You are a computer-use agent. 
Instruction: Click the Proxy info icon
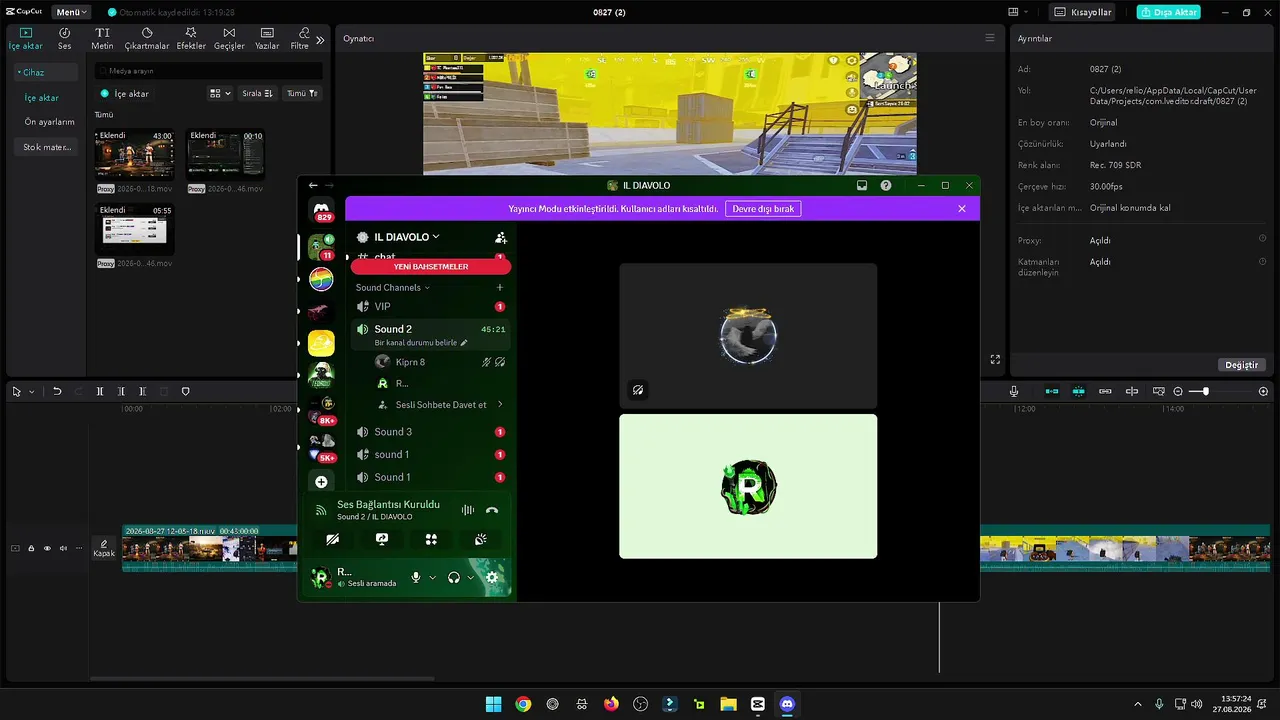1262,240
